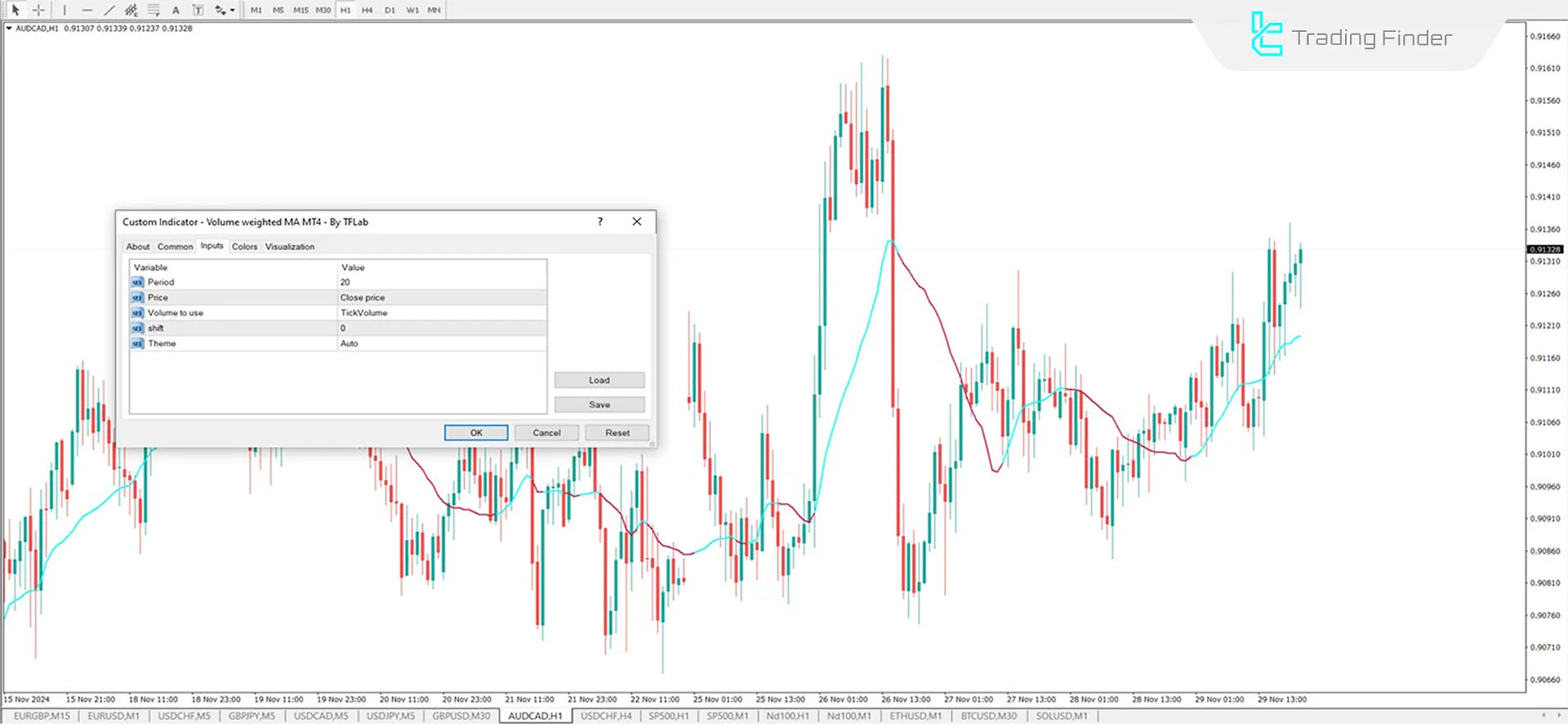
Task: Expand the AUDCAD,H1 chart title arrow
Action: click(9, 29)
